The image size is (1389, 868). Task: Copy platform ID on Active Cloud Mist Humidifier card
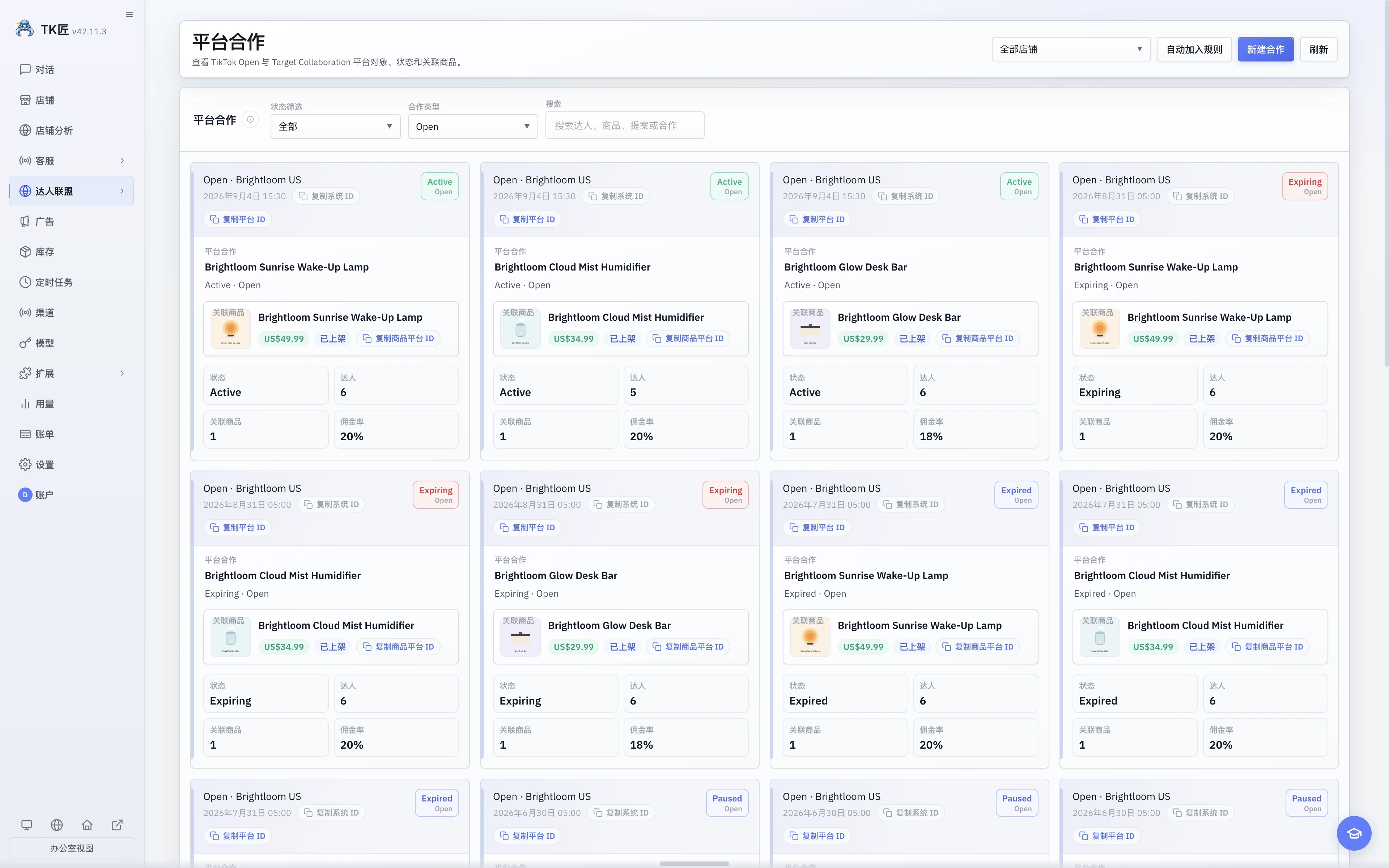pyautogui.click(x=527, y=219)
